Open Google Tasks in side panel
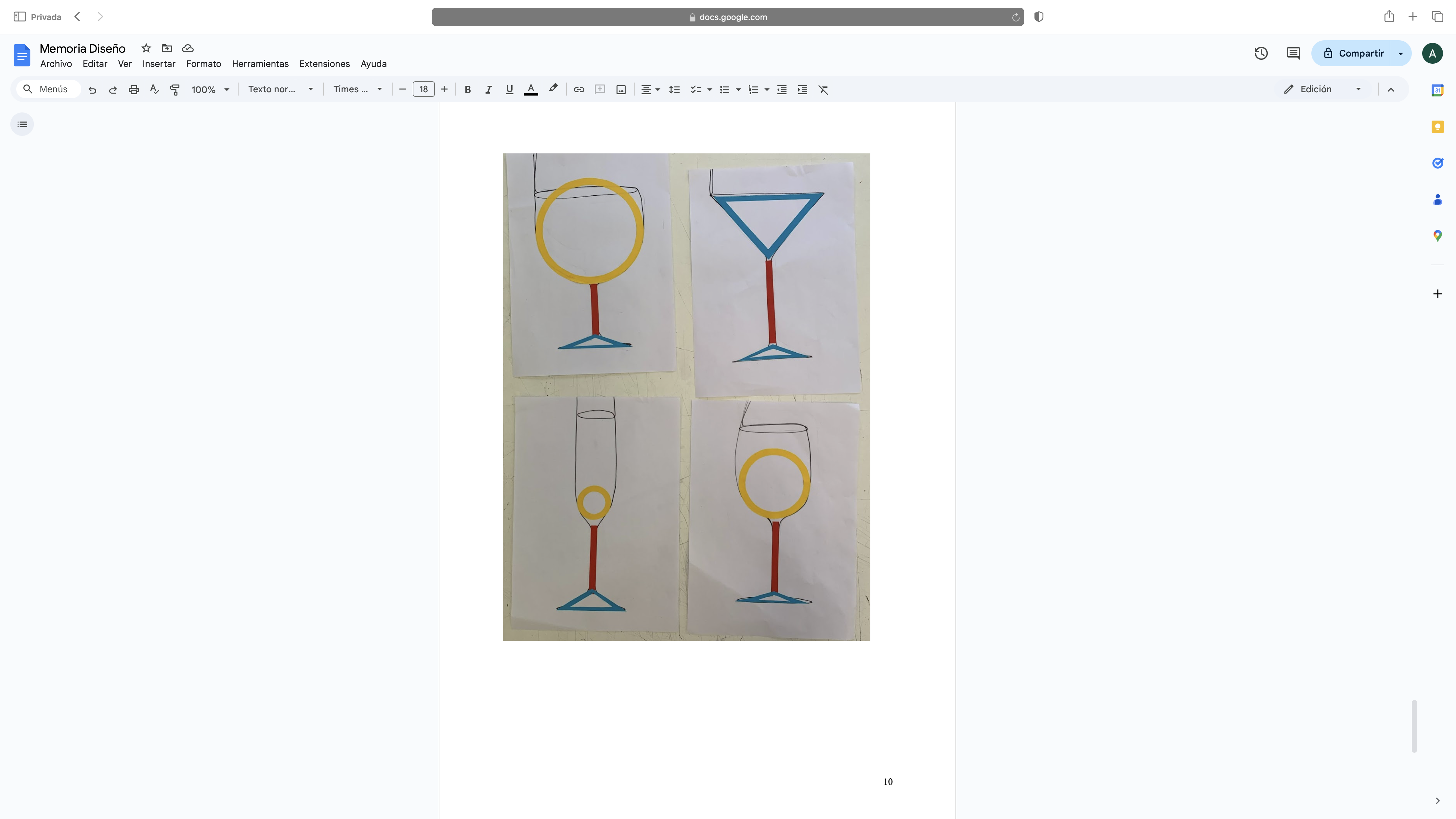 tap(1437, 163)
